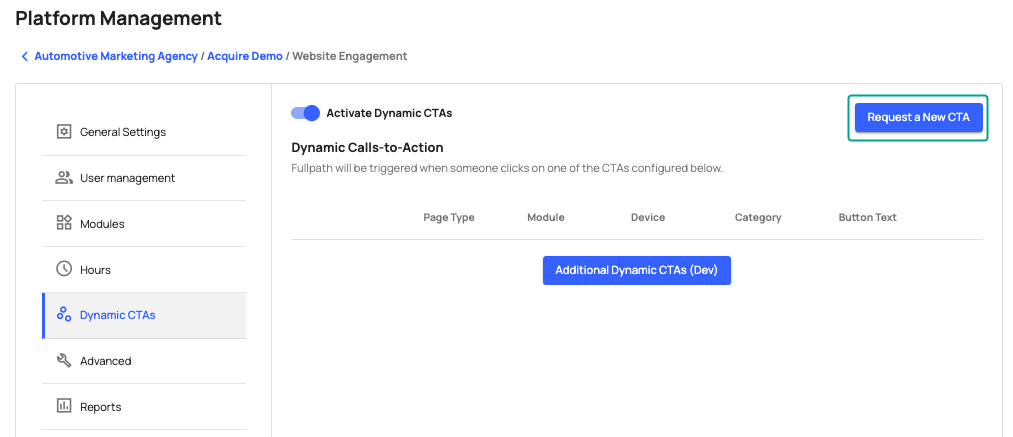Click the Button Text column header
This screenshot has width=1013, height=437.
pos(867,217)
